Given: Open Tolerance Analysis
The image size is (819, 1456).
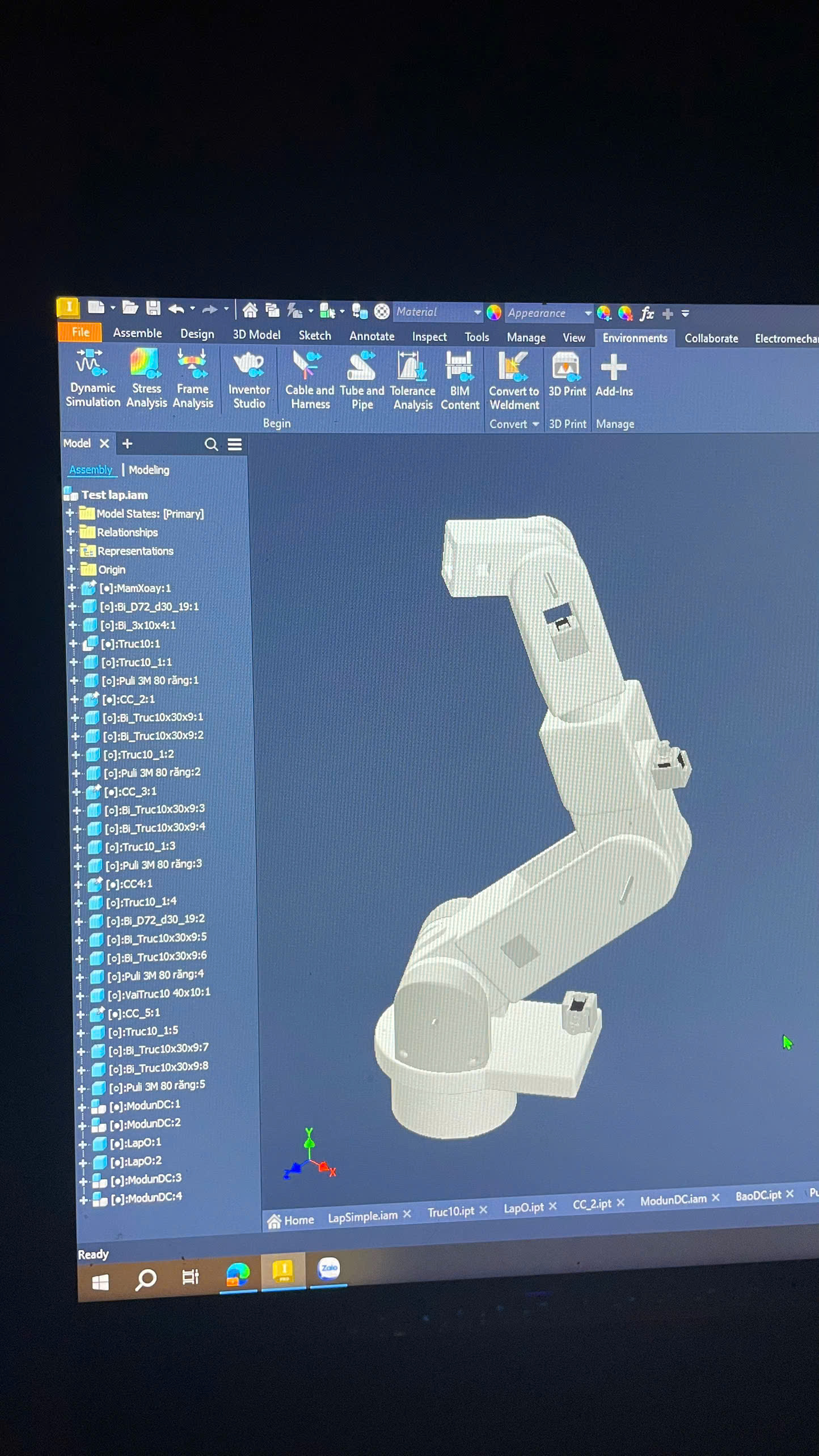Looking at the screenshot, I should pos(413,381).
